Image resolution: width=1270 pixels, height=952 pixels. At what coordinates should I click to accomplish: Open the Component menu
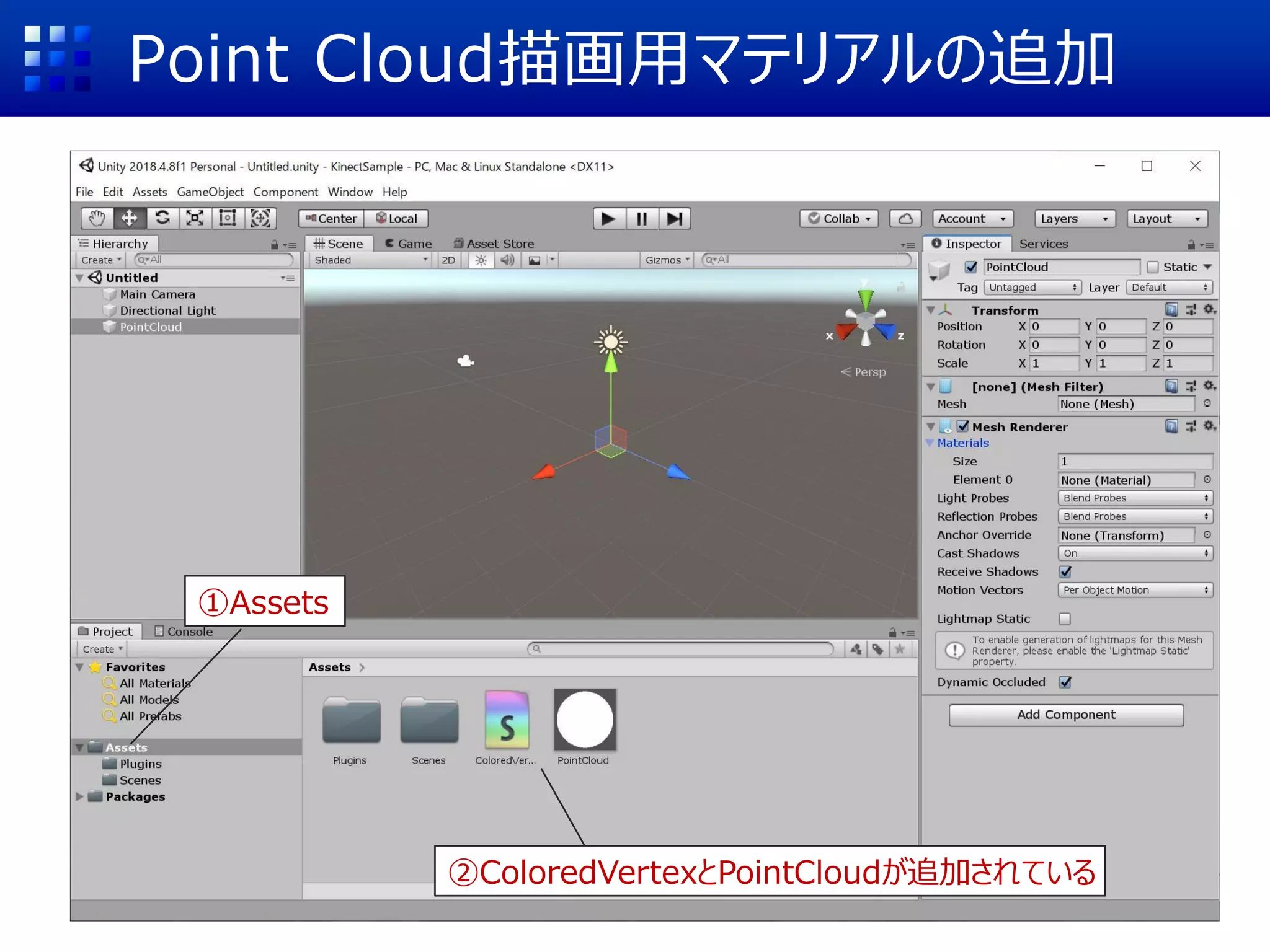click(285, 192)
